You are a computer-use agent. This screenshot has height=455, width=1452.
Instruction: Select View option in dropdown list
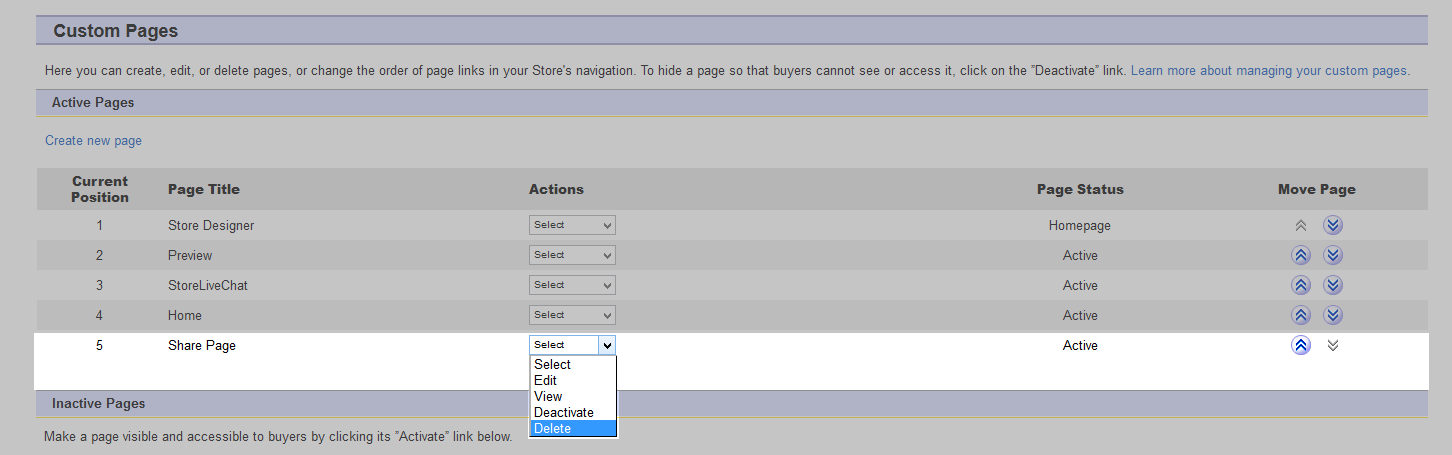(573, 396)
